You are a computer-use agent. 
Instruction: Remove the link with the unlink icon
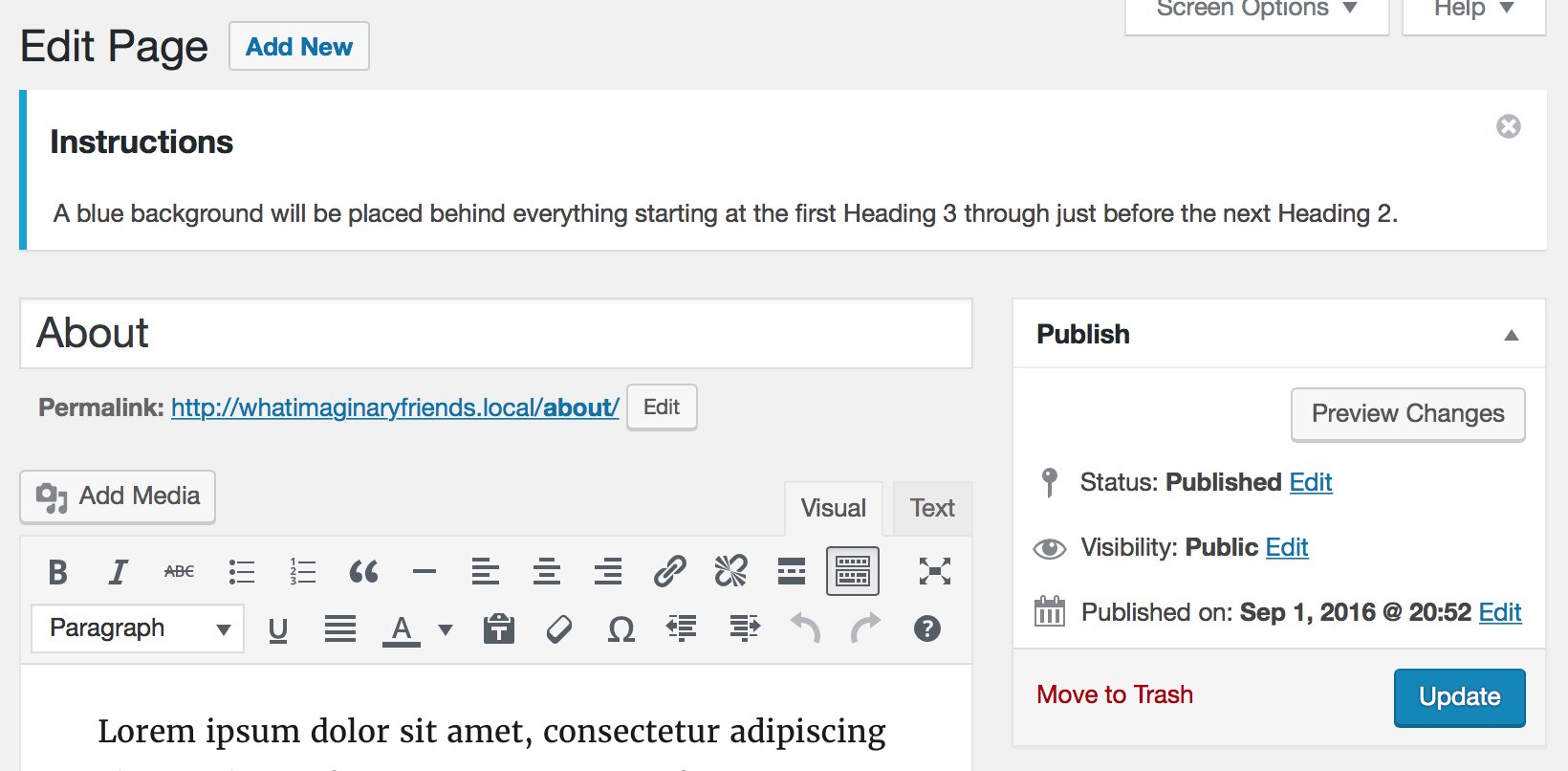point(730,572)
